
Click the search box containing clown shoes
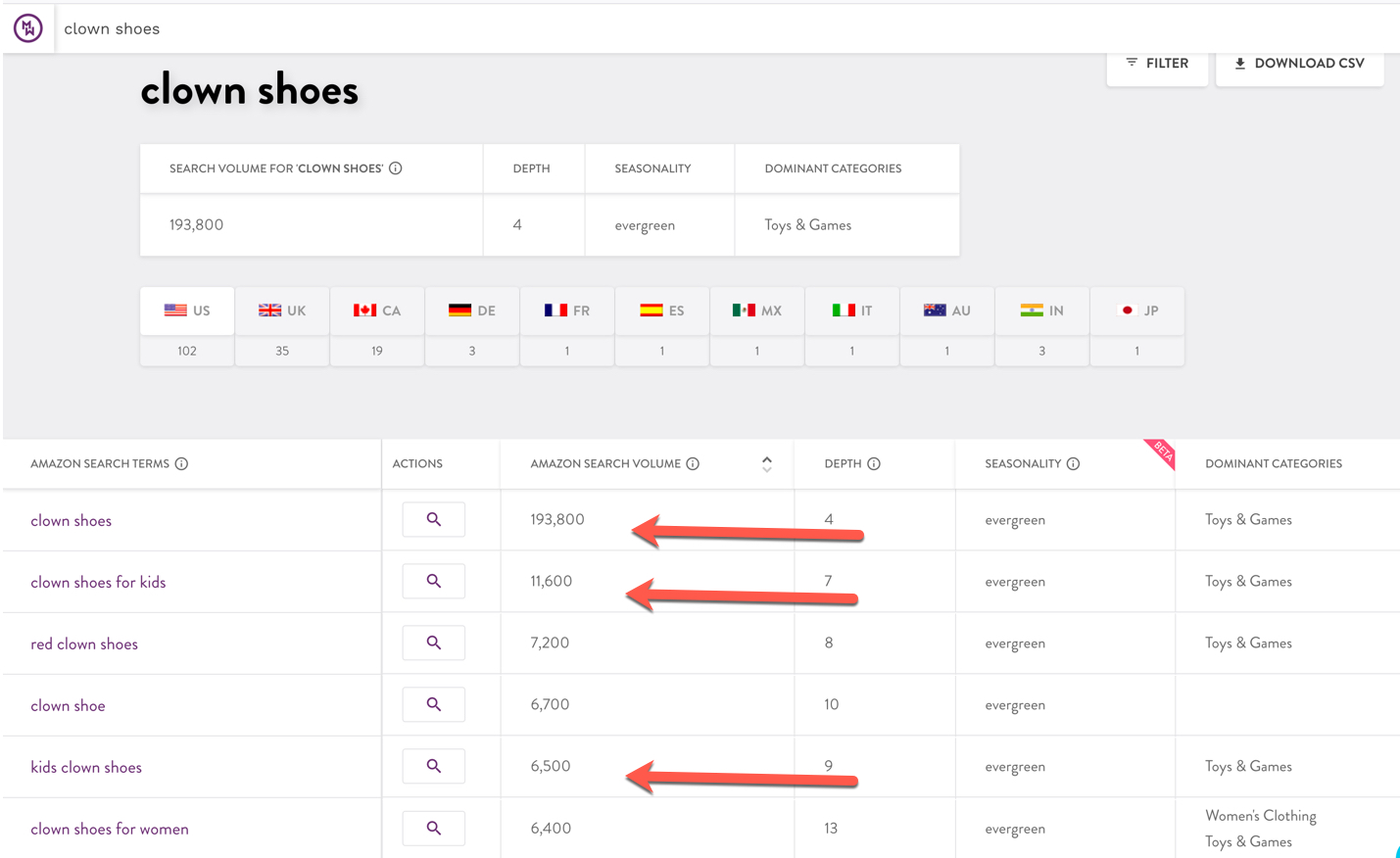[392, 28]
